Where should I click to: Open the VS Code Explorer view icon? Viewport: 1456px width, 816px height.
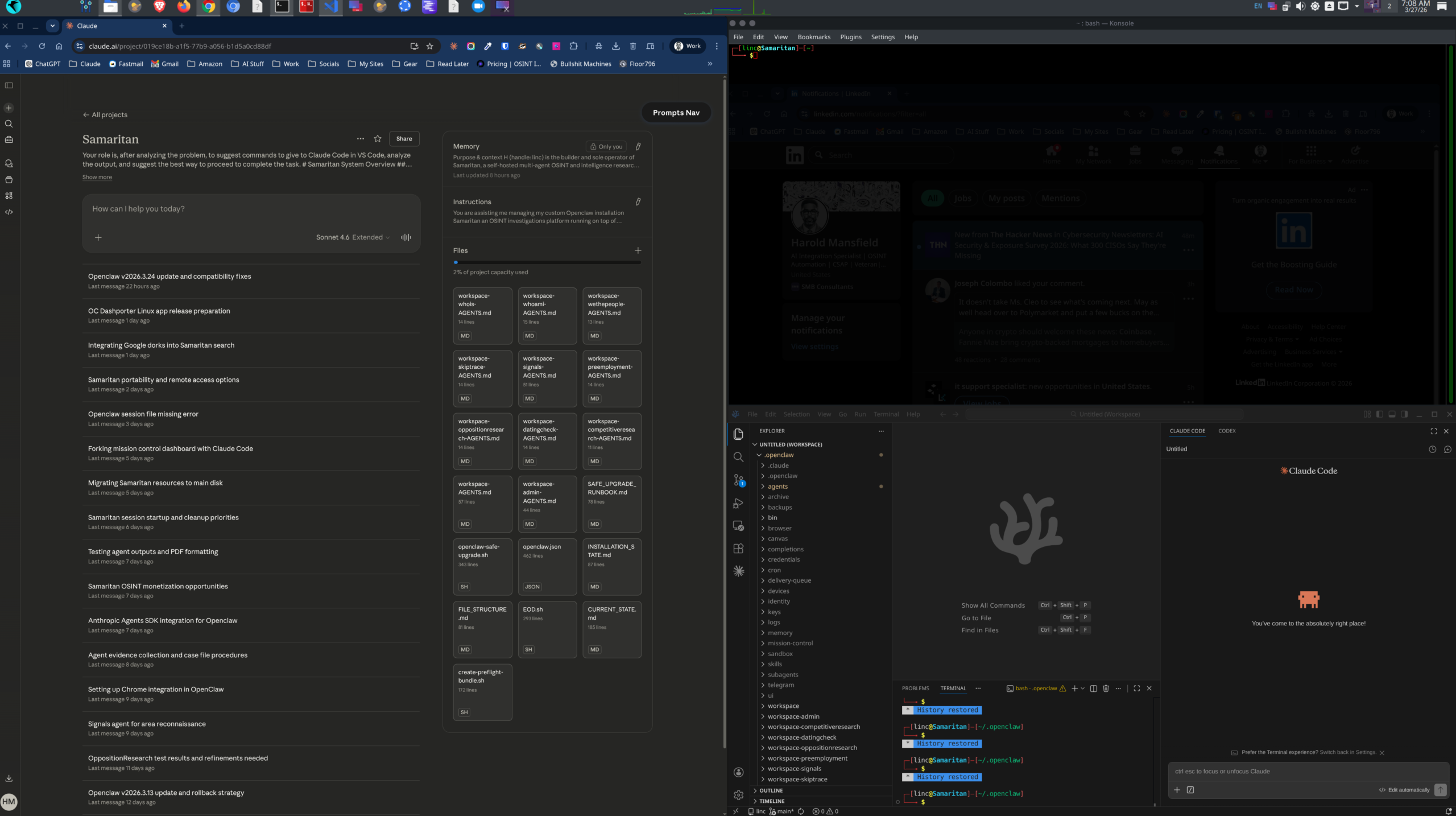pyautogui.click(x=738, y=434)
